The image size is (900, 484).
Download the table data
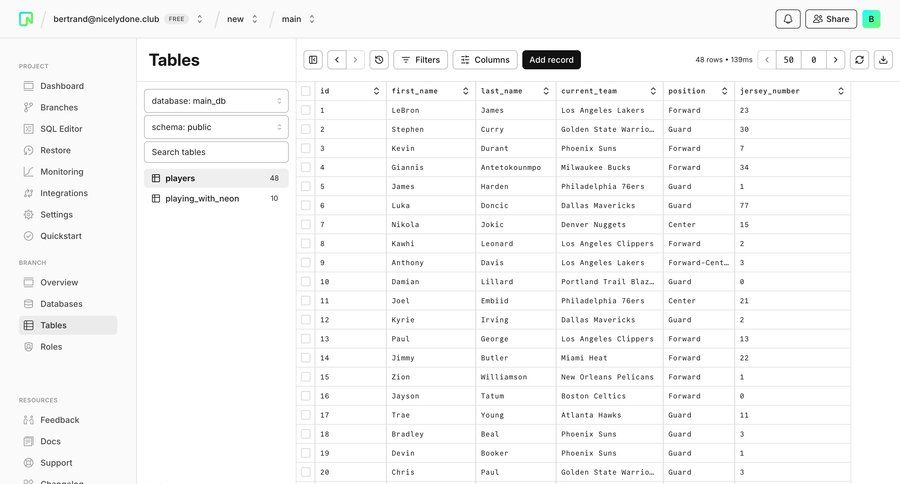[x=883, y=60]
